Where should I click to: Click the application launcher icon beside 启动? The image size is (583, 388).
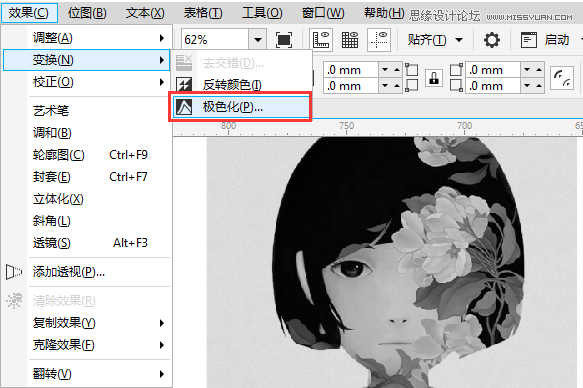pyautogui.click(x=529, y=40)
